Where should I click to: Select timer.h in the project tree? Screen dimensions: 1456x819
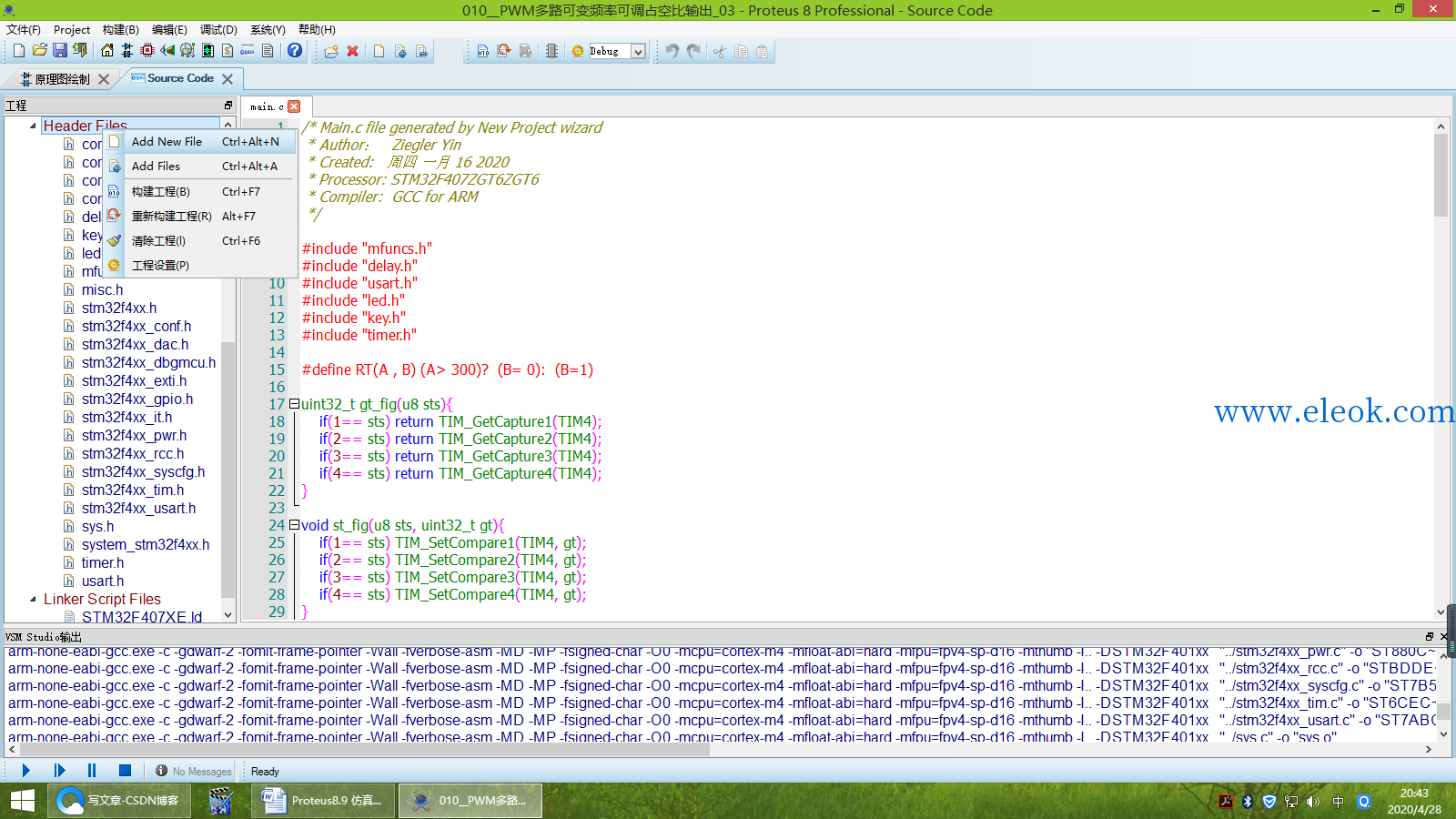pyautogui.click(x=103, y=562)
